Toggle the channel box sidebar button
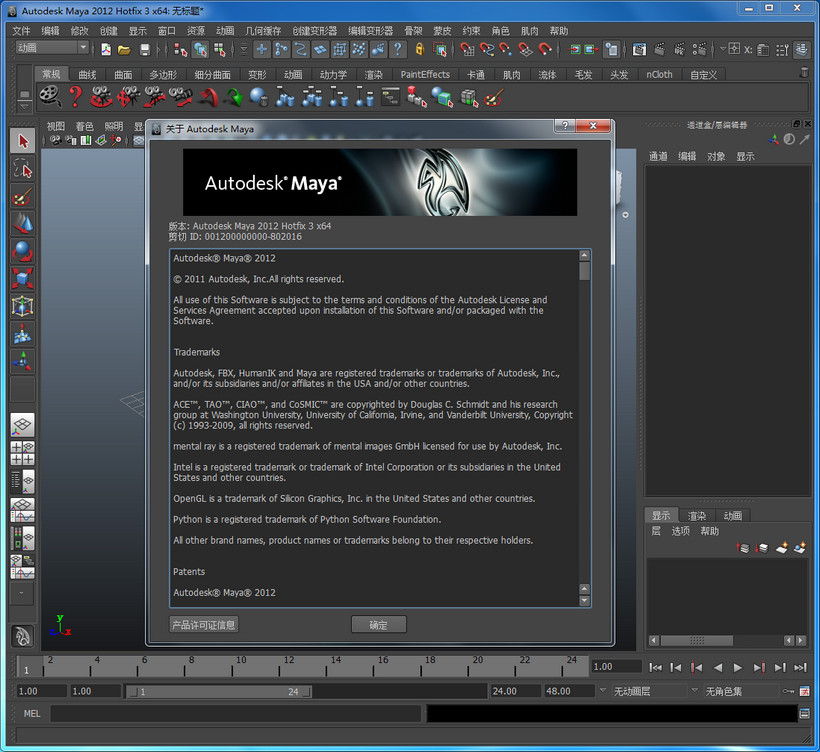 tap(801, 50)
